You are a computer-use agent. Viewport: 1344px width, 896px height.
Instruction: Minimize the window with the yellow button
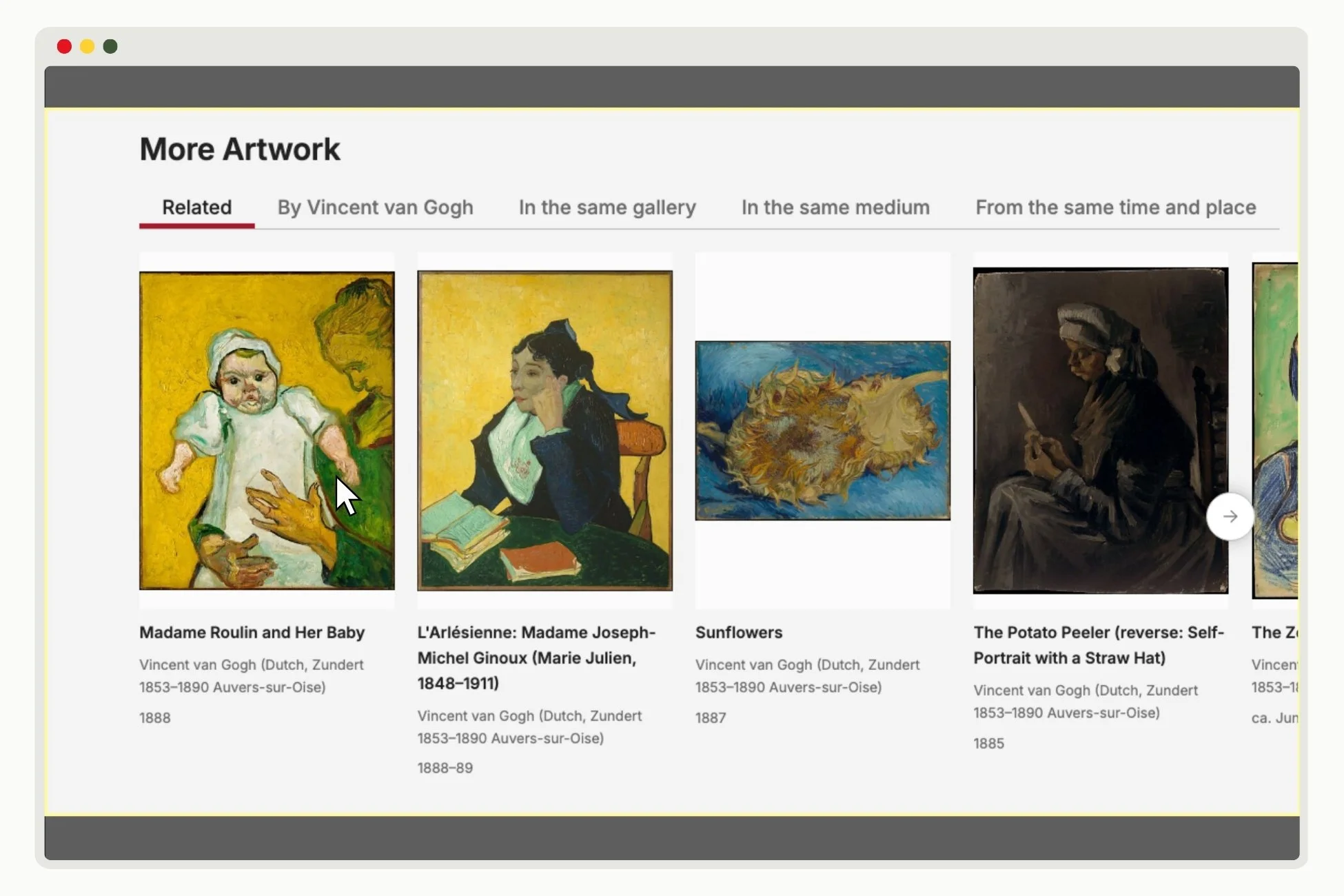[x=87, y=46]
